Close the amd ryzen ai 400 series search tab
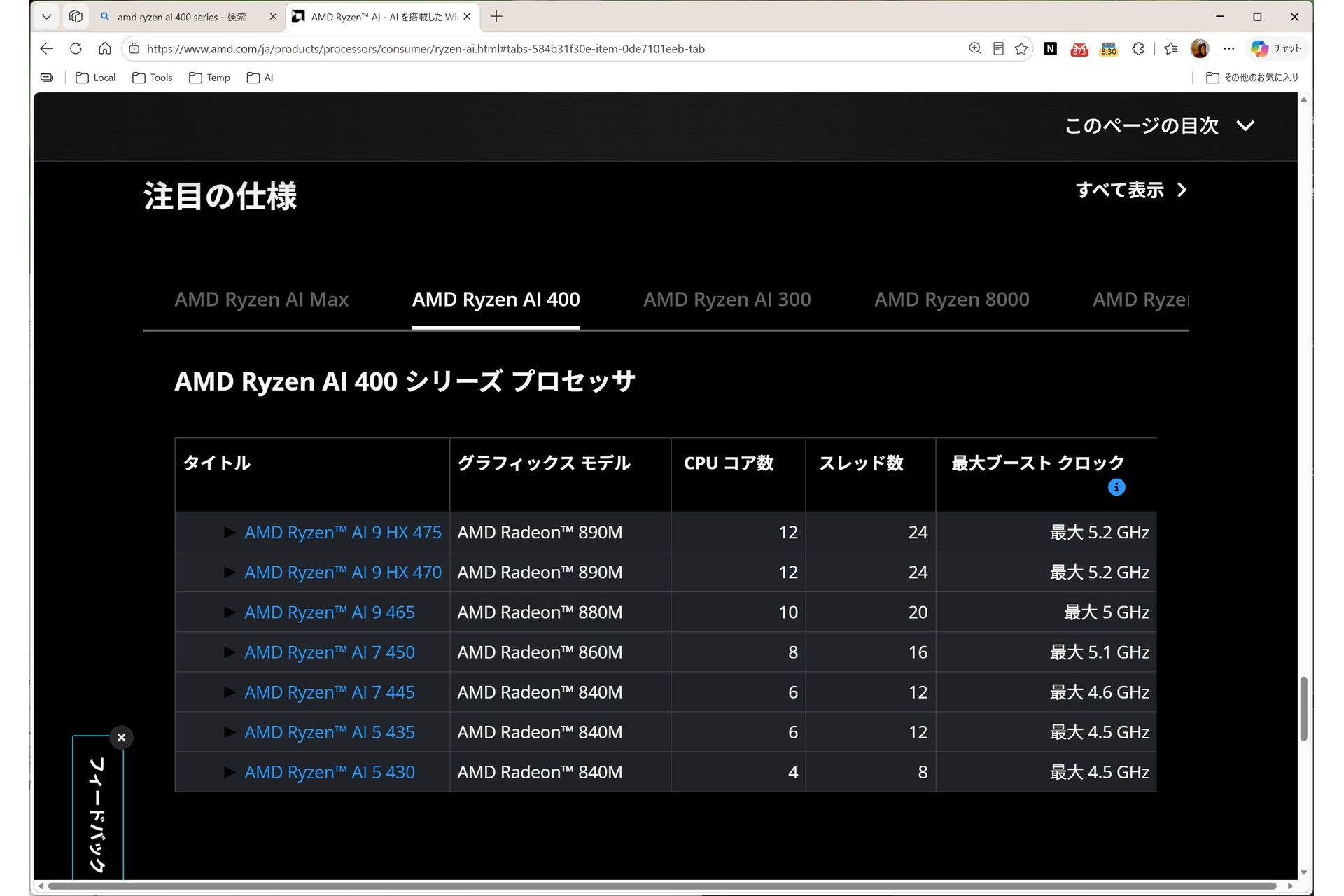 point(273,17)
